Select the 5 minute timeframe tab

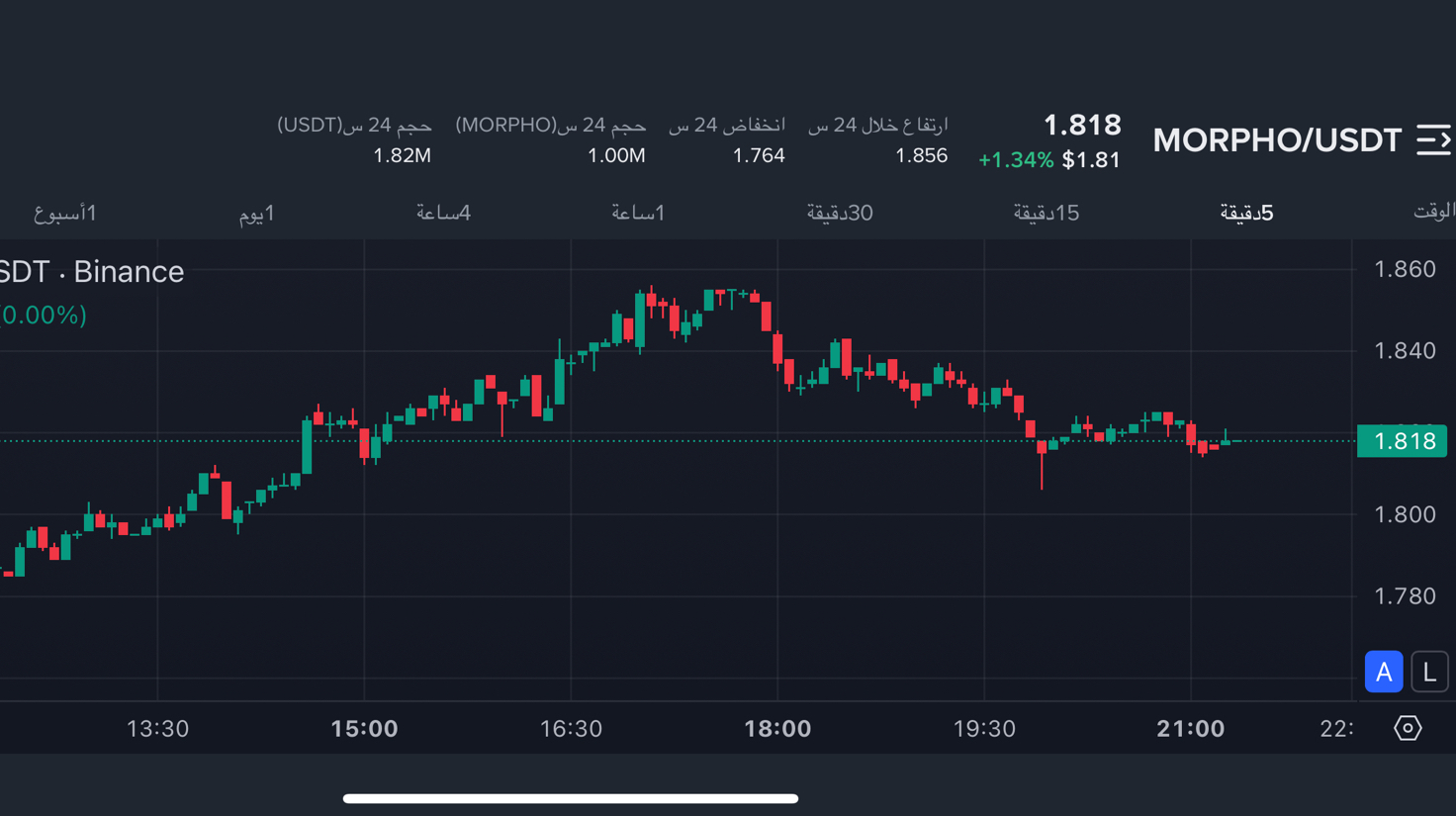[1246, 213]
